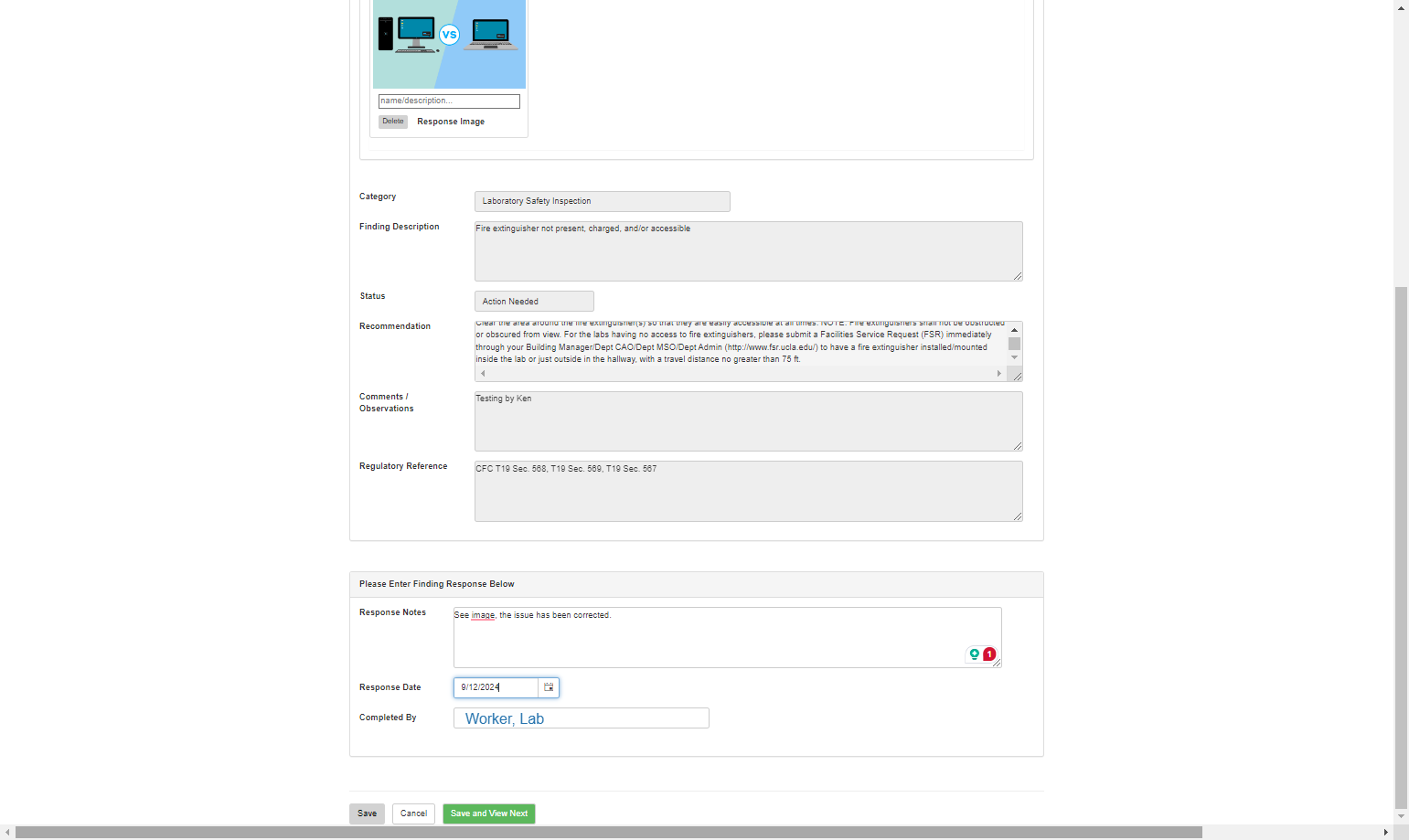The width and height of the screenshot is (1409, 840).
Task: Click the Response Date input showing 9/12/2024
Action: pyautogui.click(x=496, y=687)
